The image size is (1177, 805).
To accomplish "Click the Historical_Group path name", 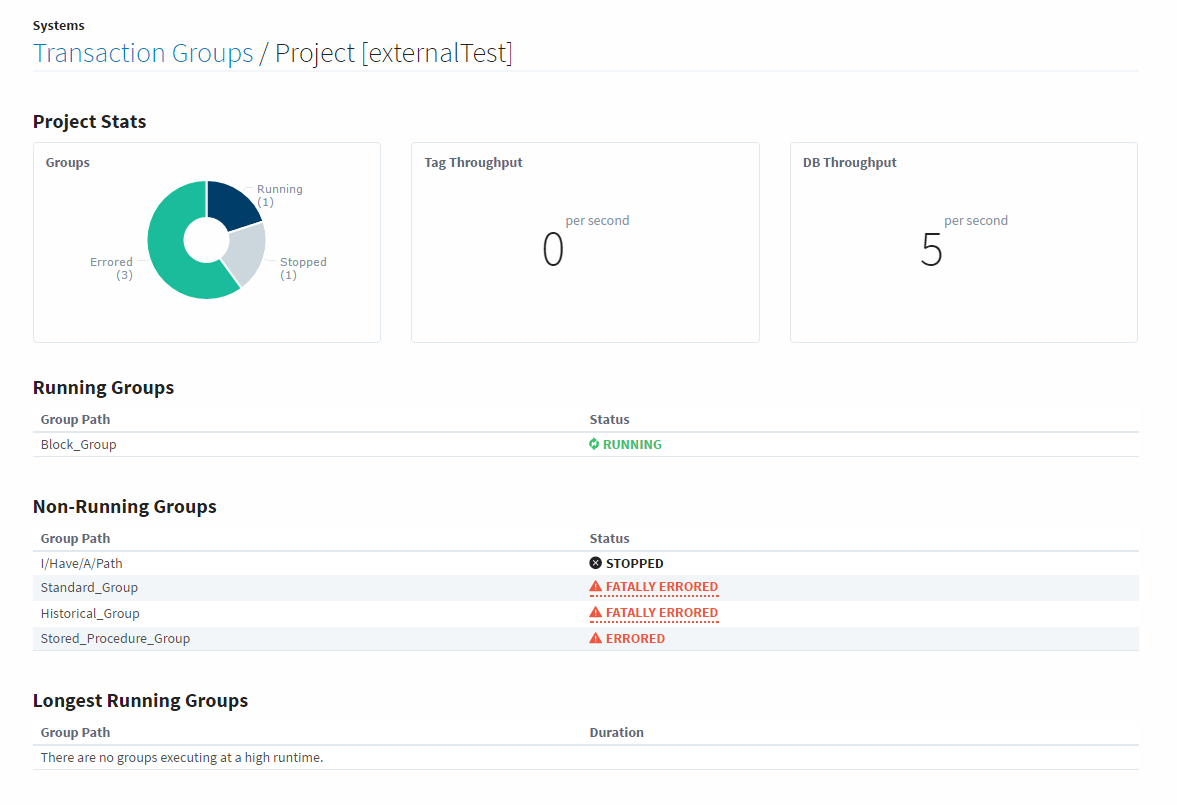I will pos(90,613).
